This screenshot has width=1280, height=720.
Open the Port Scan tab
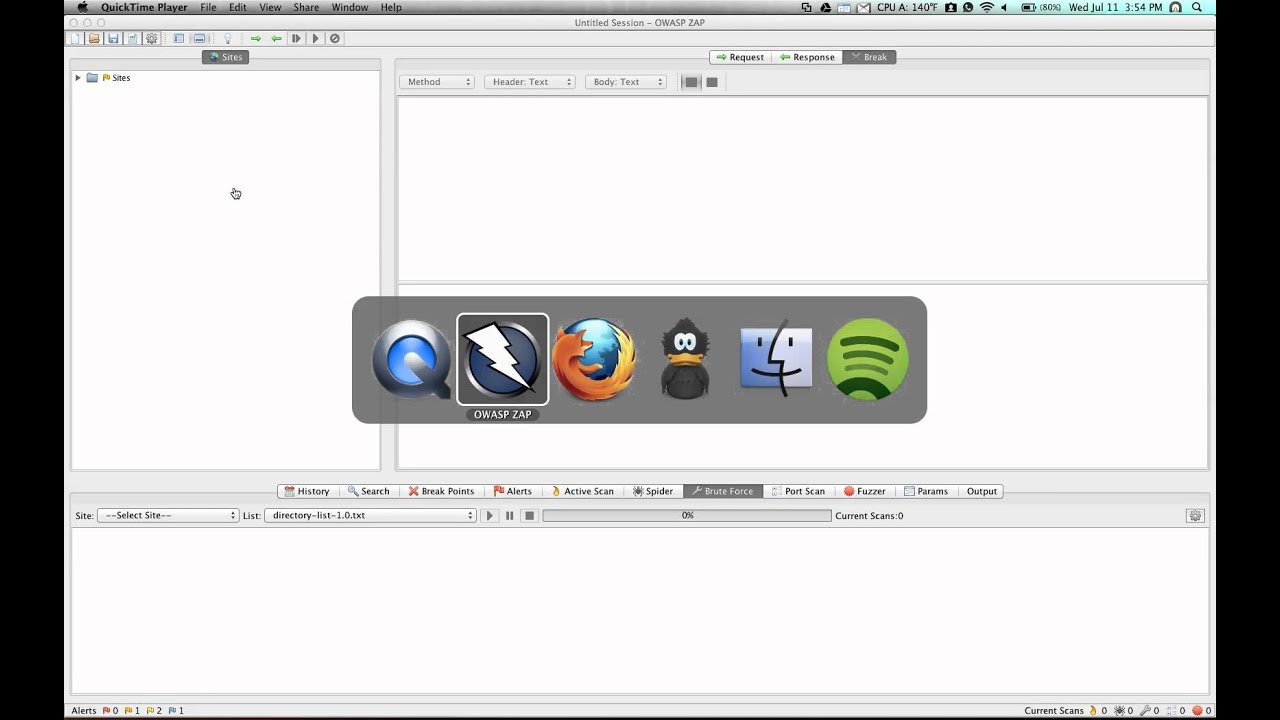[798, 491]
